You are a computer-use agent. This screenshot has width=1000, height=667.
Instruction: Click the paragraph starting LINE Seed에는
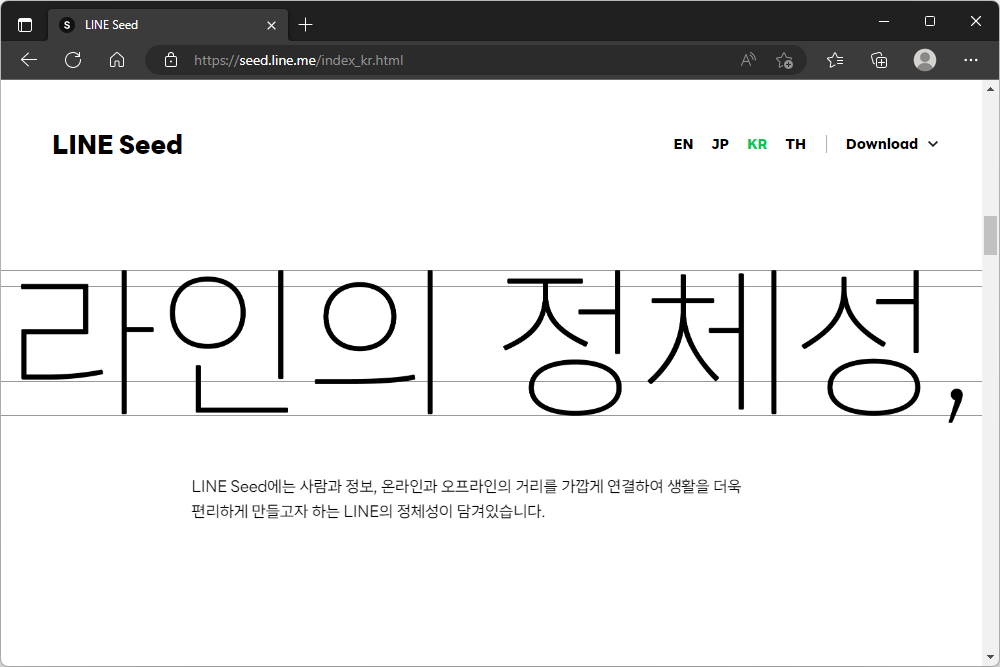click(x=466, y=499)
